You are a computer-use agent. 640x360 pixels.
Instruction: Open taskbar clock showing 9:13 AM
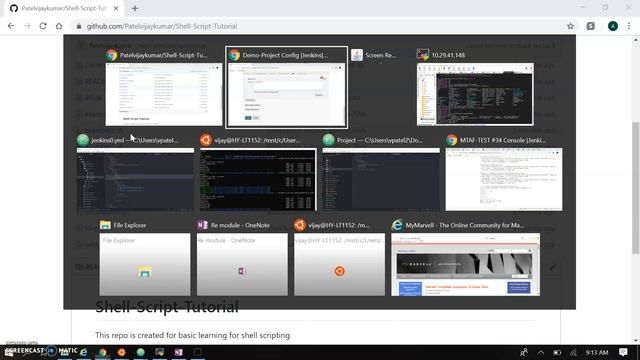pyautogui.click(x=597, y=352)
